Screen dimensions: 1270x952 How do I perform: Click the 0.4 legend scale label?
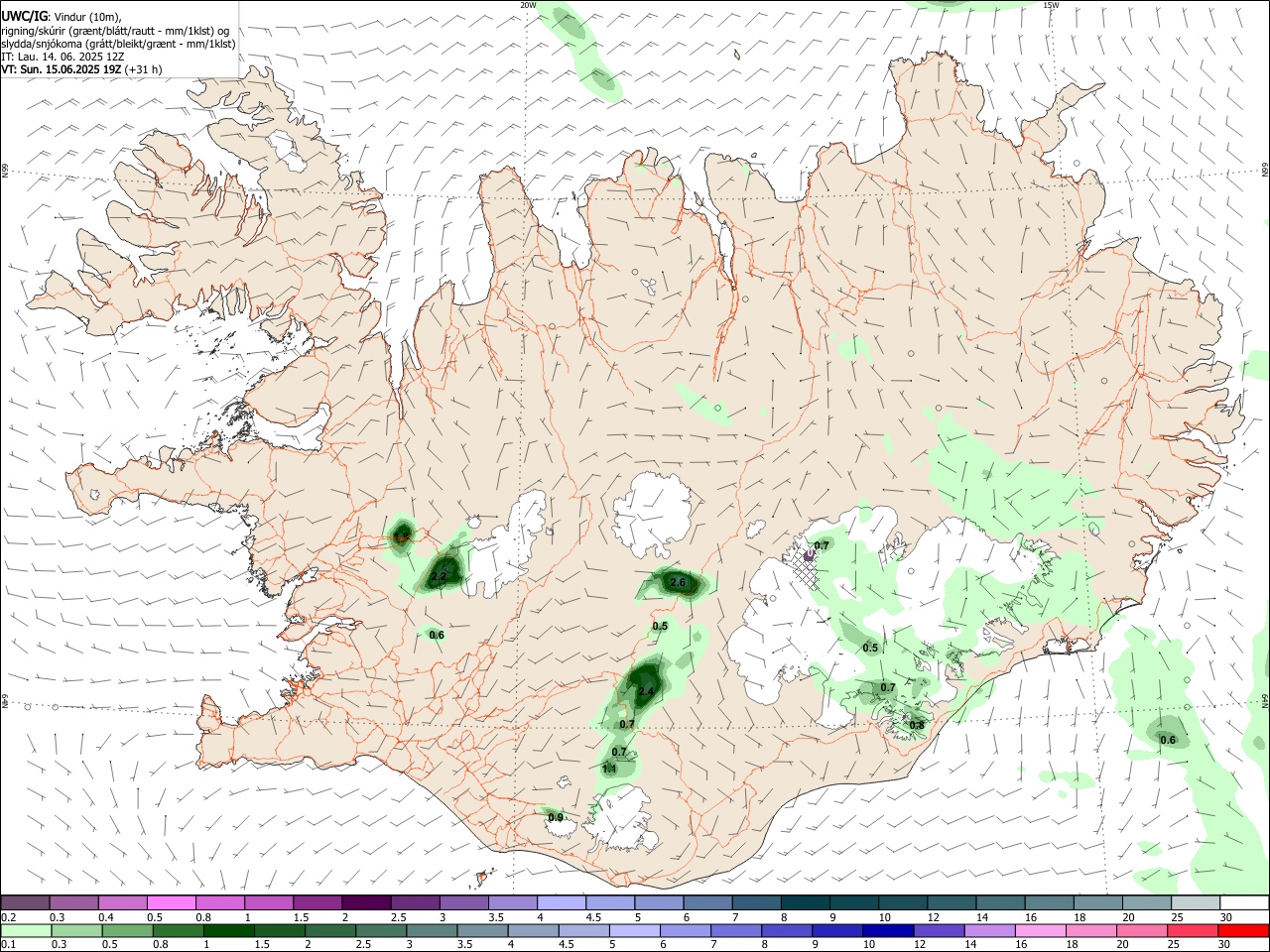point(106,917)
